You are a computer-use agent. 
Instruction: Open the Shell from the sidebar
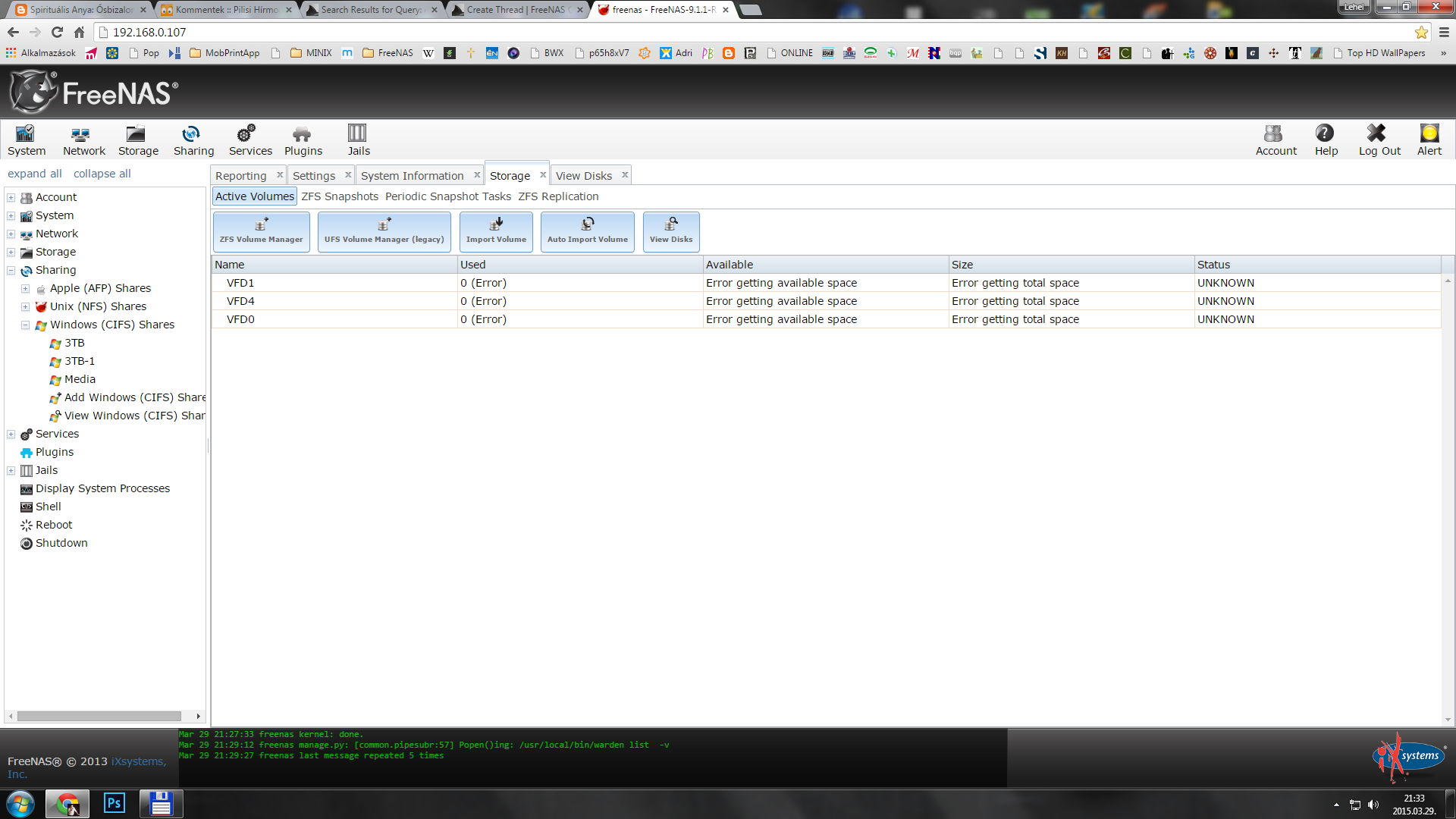48,507
